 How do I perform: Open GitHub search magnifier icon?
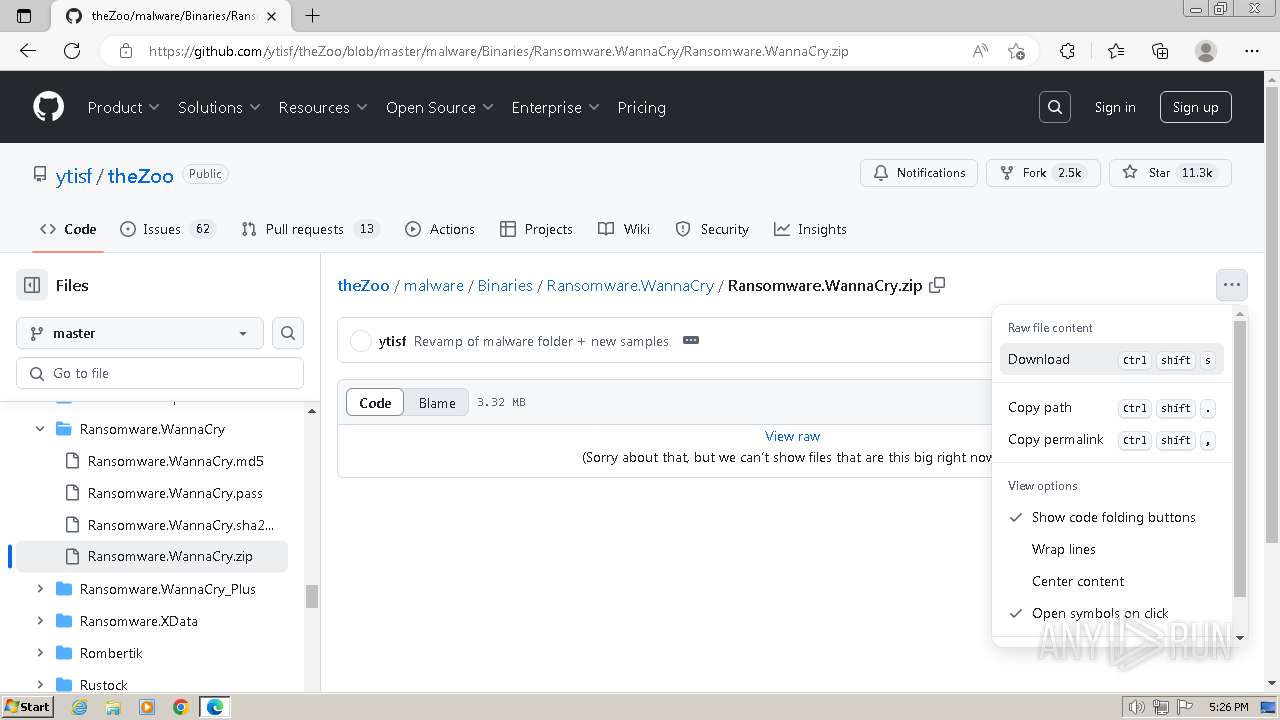click(x=1054, y=107)
